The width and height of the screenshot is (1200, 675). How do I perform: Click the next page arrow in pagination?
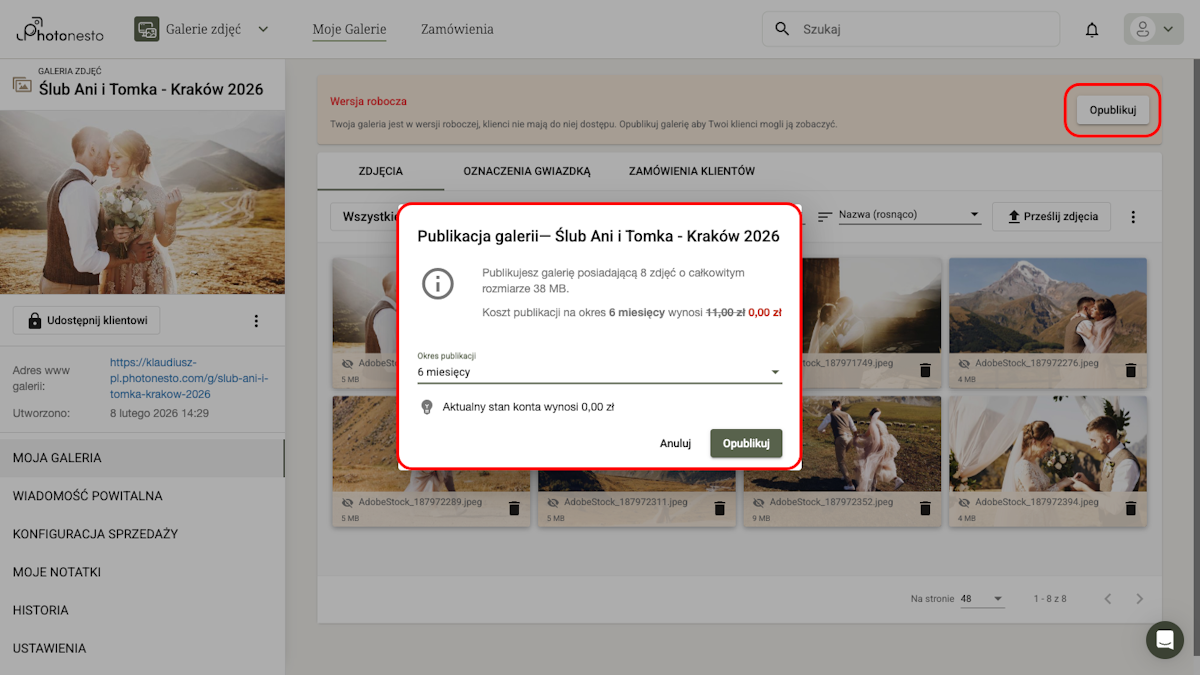point(1139,598)
